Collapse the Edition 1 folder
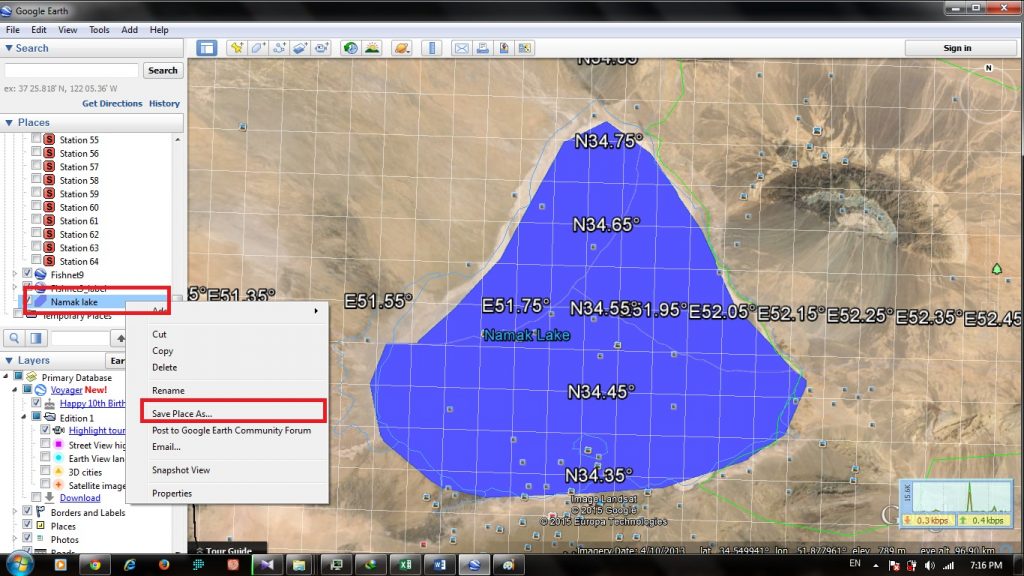This screenshot has width=1024, height=576. coord(23,417)
